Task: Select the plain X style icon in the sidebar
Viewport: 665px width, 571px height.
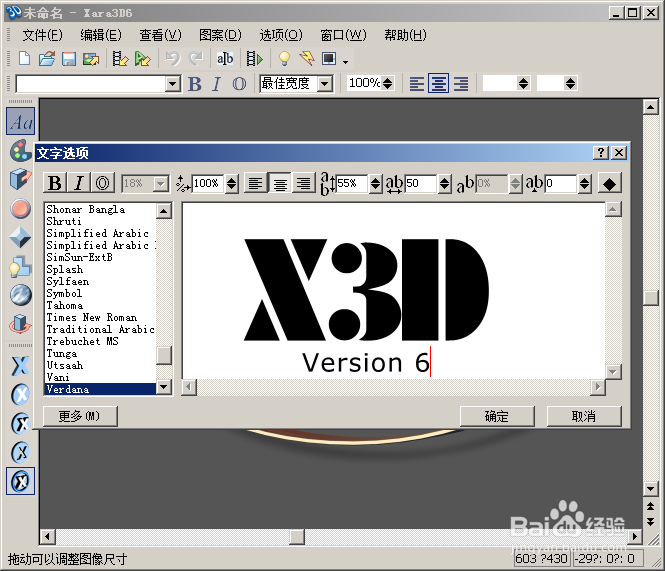Action: 20,366
